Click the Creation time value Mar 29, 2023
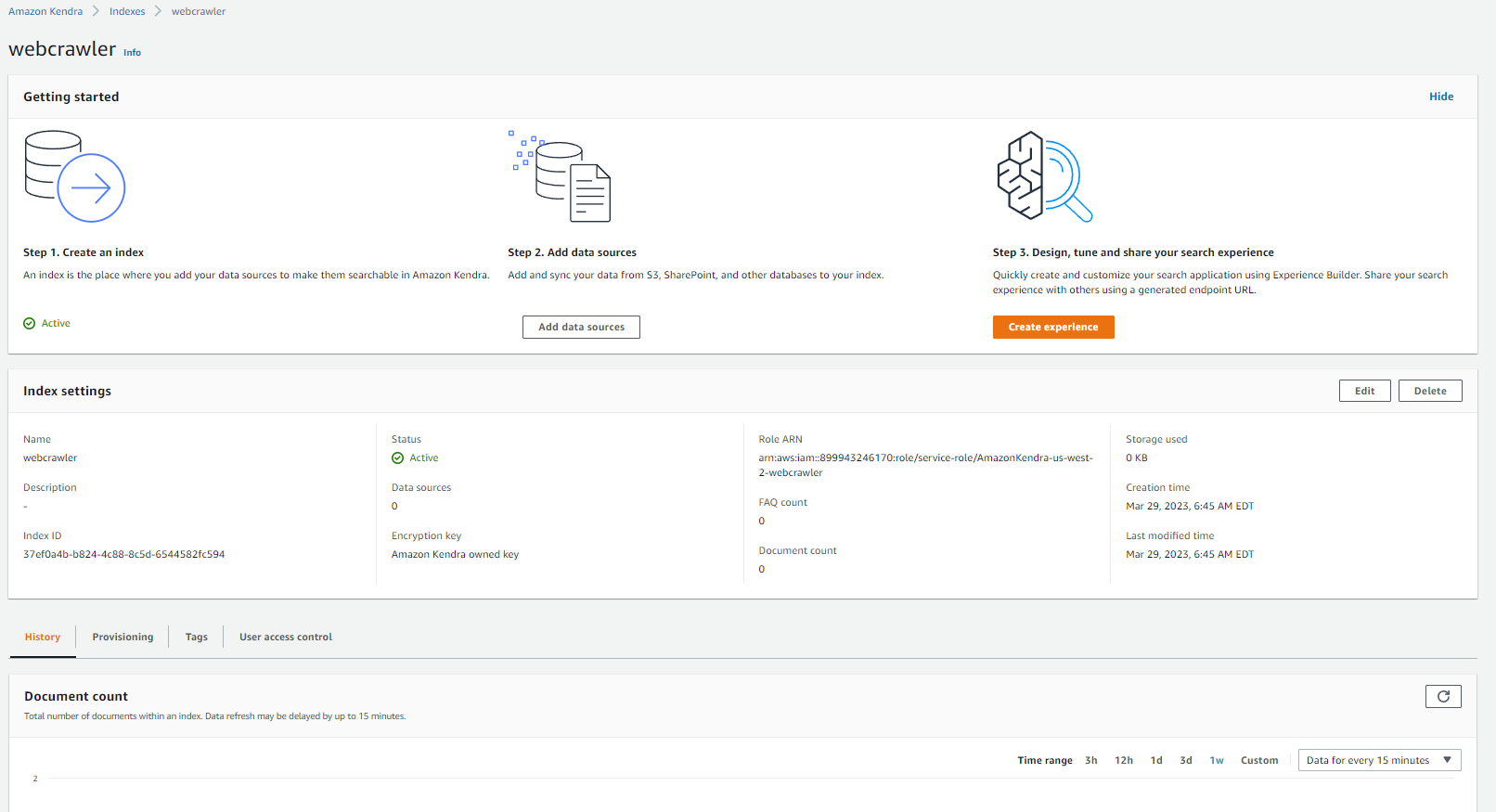Image resolution: width=1496 pixels, height=812 pixels. 1190,507
